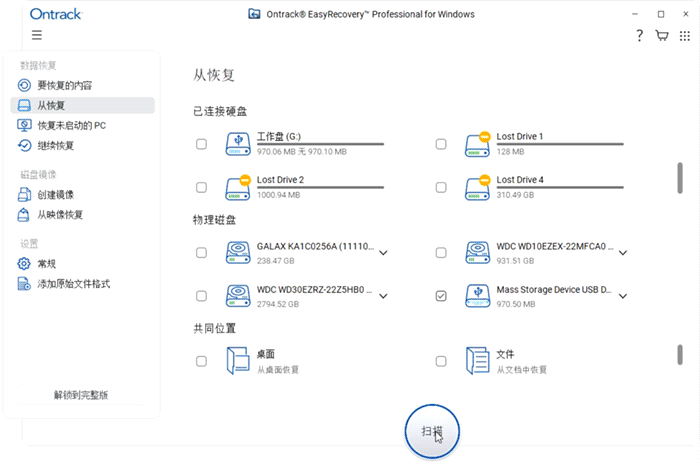Open 恢复未启动的 PC in the sidebar
The image size is (700, 464).
(x=83, y=125)
